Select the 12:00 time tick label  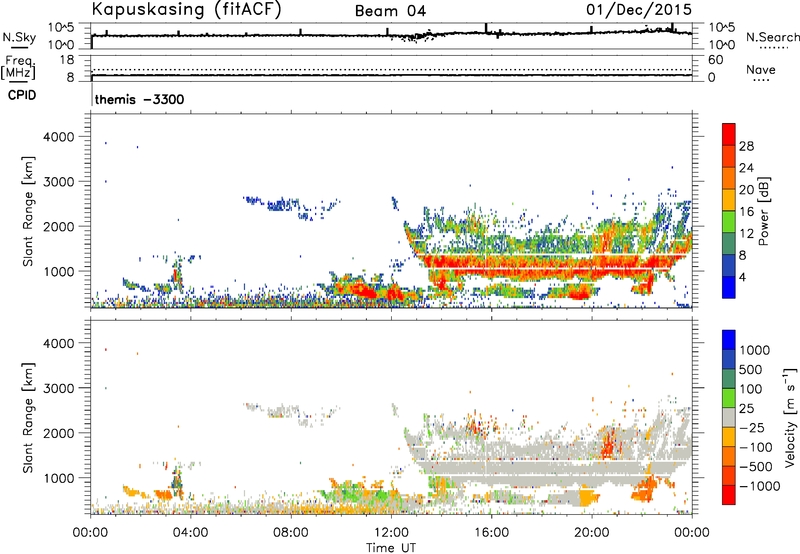coord(391,533)
